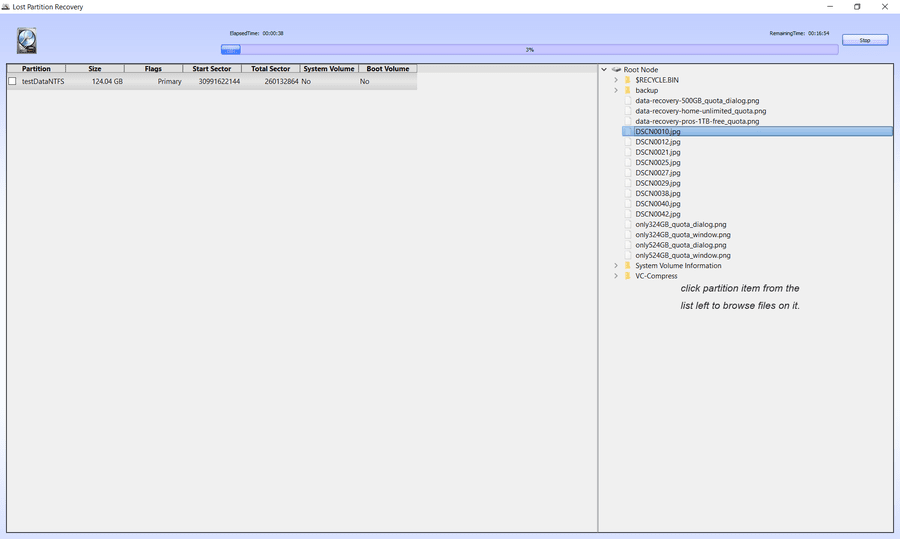This screenshot has height=539, width=900.
Task: Click the Primary flag cell
Action: (169, 82)
